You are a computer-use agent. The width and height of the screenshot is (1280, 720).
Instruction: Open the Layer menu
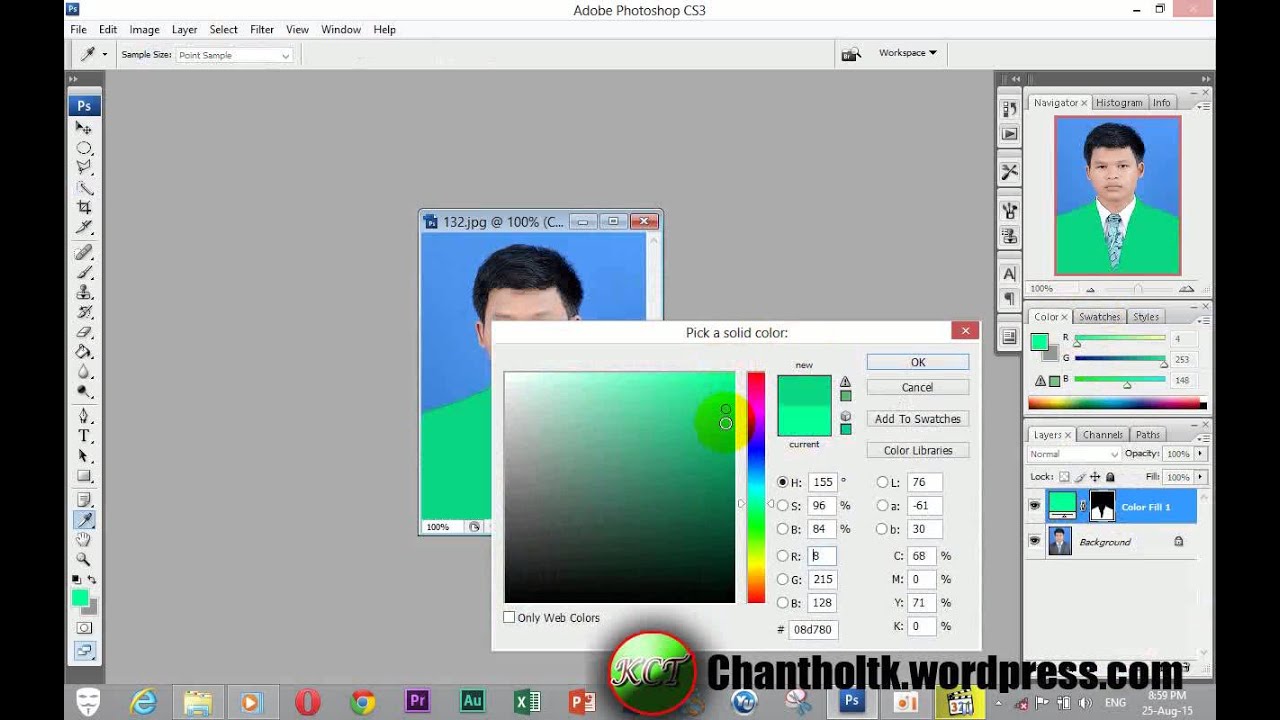coord(185,30)
